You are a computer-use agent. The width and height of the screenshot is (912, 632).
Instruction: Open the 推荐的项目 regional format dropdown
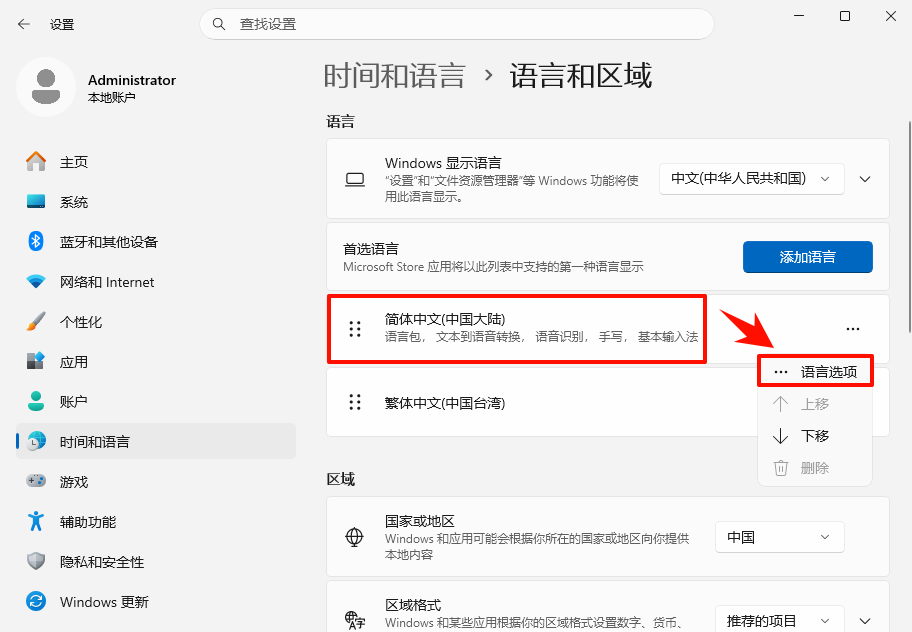coord(779,620)
